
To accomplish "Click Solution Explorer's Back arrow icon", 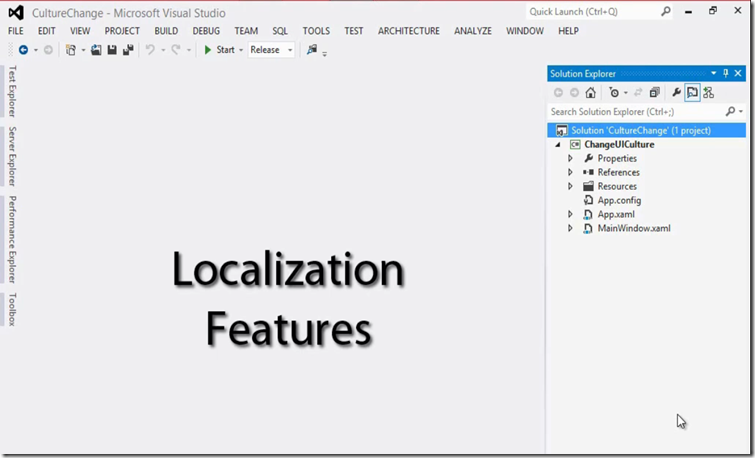I will click(558, 92).
